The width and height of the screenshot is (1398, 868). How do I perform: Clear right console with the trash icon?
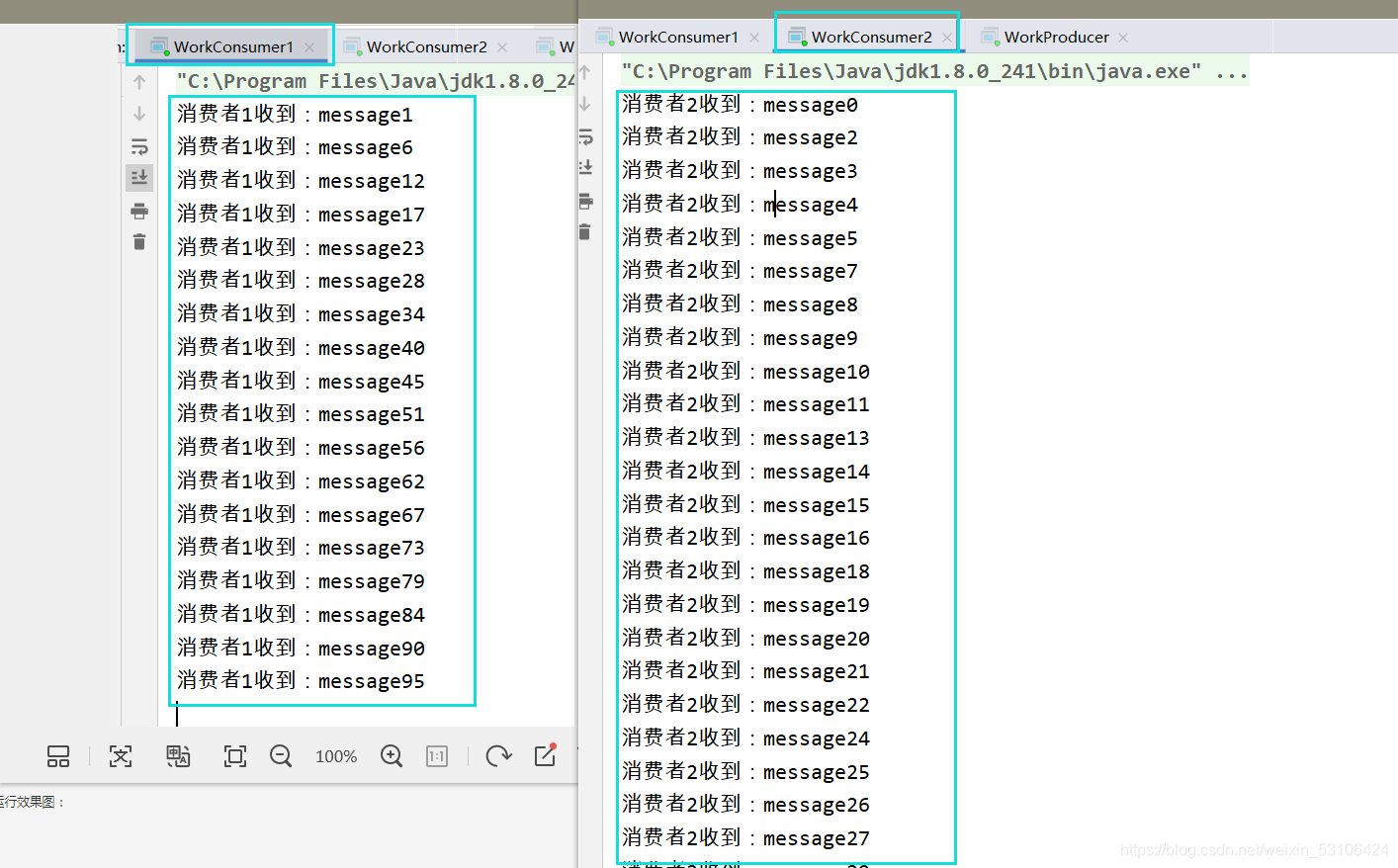[x=585, y=231]
